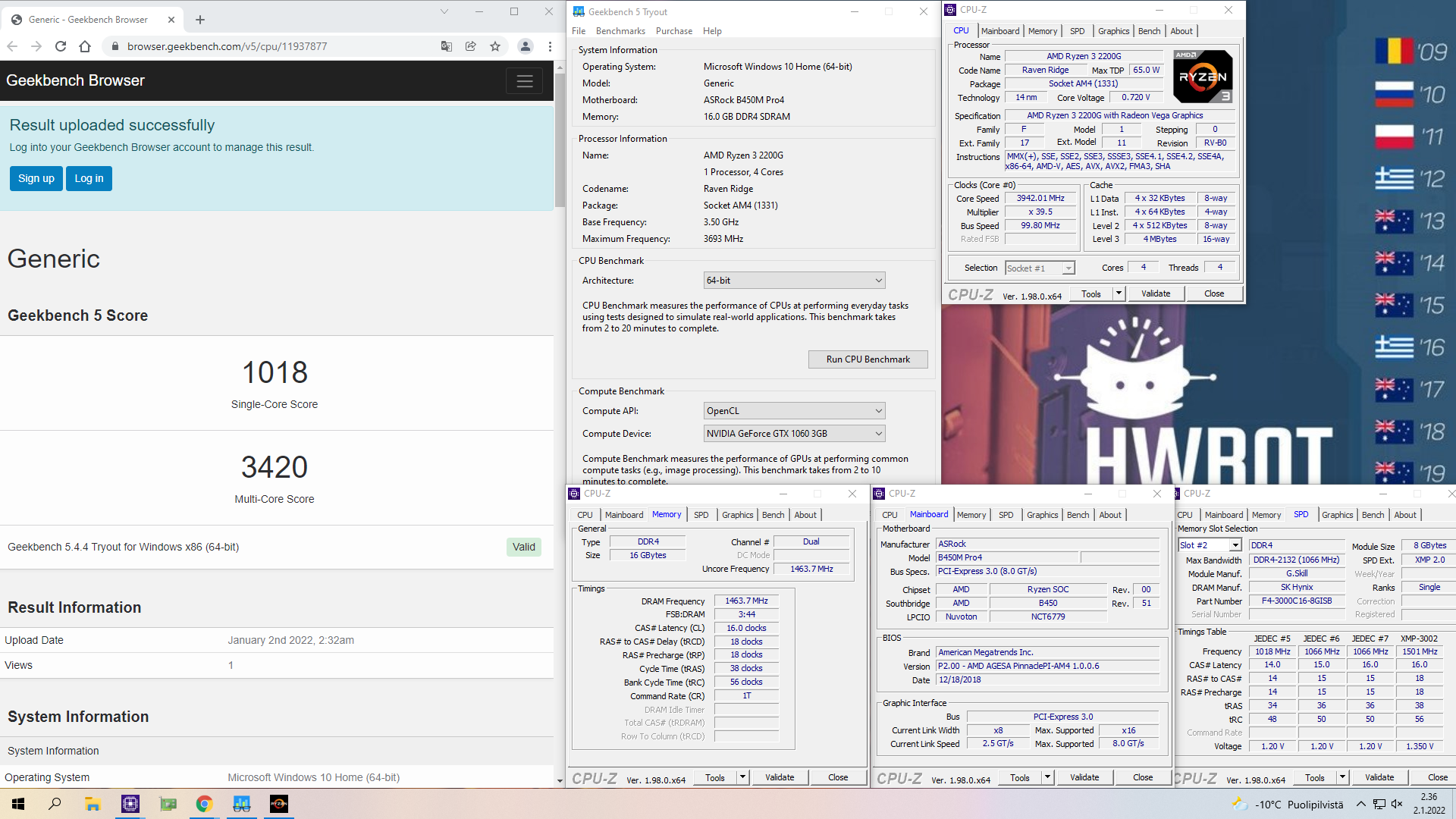The width and height of the screenshot is (1456, 819).
Task: Open Compute Device GTX 1060 dropdown
Action: 794,434
